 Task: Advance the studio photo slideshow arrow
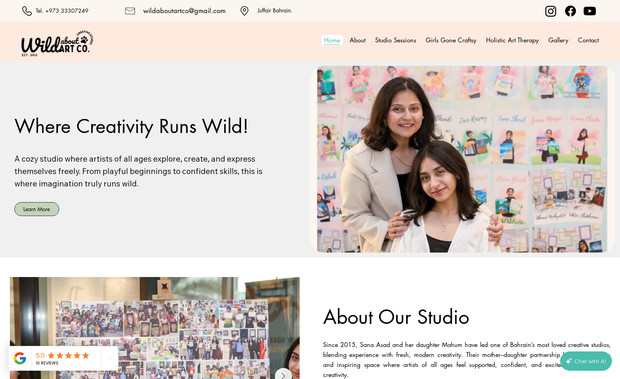tap(283, 375)
